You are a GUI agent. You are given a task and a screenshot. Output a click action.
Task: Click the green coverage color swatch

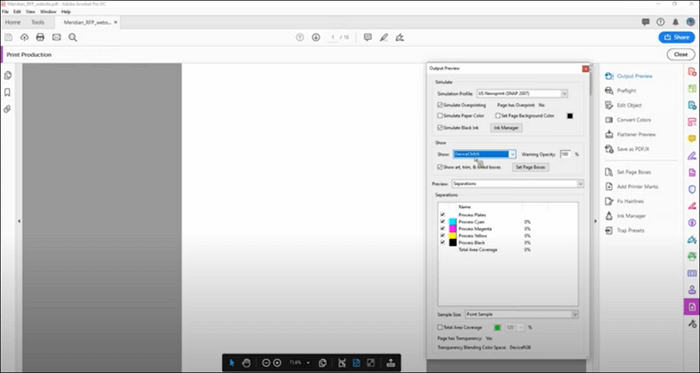497,327
